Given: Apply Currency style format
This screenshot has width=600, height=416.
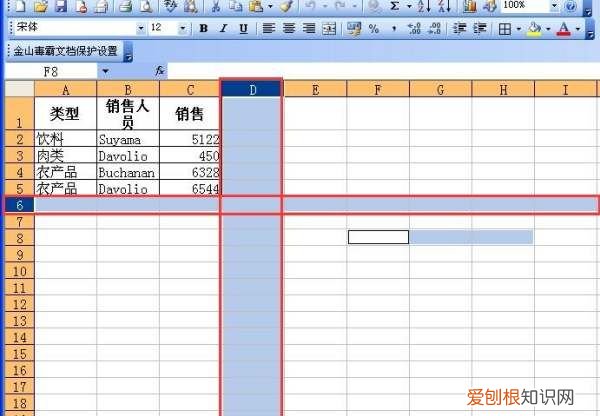Looking at the screenshot, I should (x=354, y=28).
